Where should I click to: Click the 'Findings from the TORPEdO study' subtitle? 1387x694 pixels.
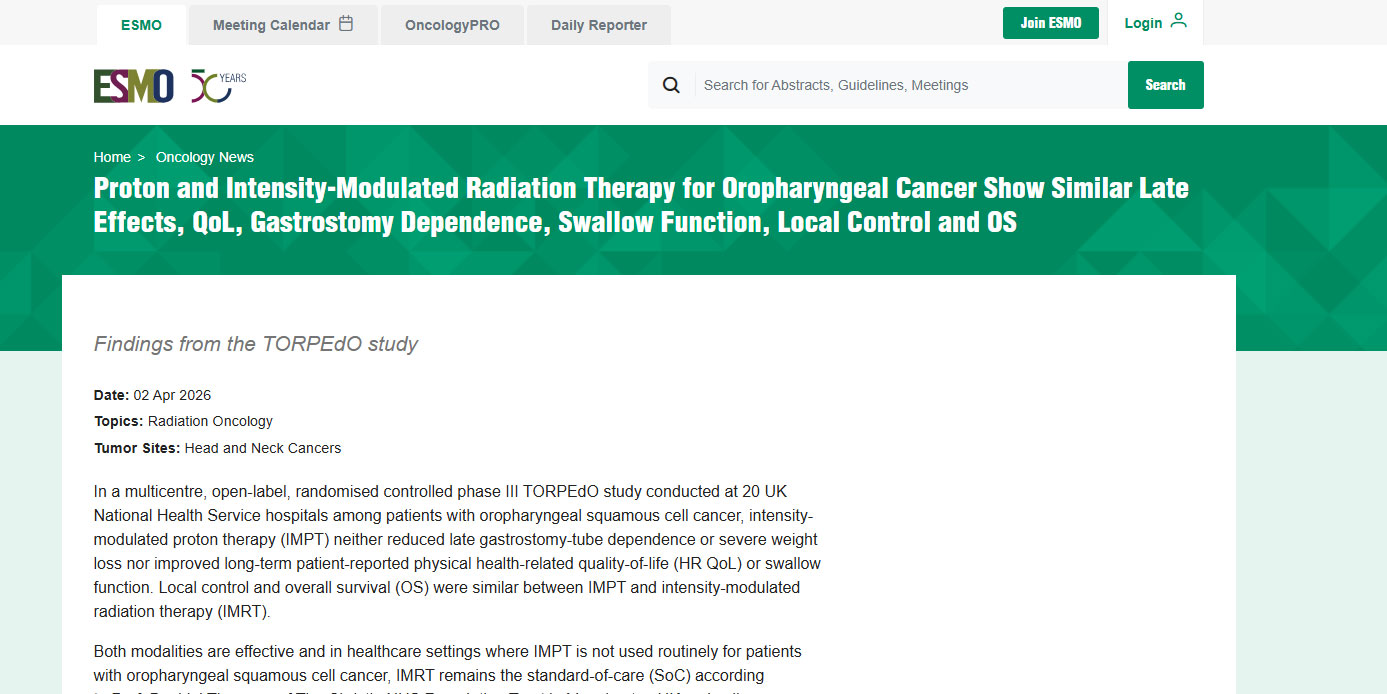(x=256, y=344)
